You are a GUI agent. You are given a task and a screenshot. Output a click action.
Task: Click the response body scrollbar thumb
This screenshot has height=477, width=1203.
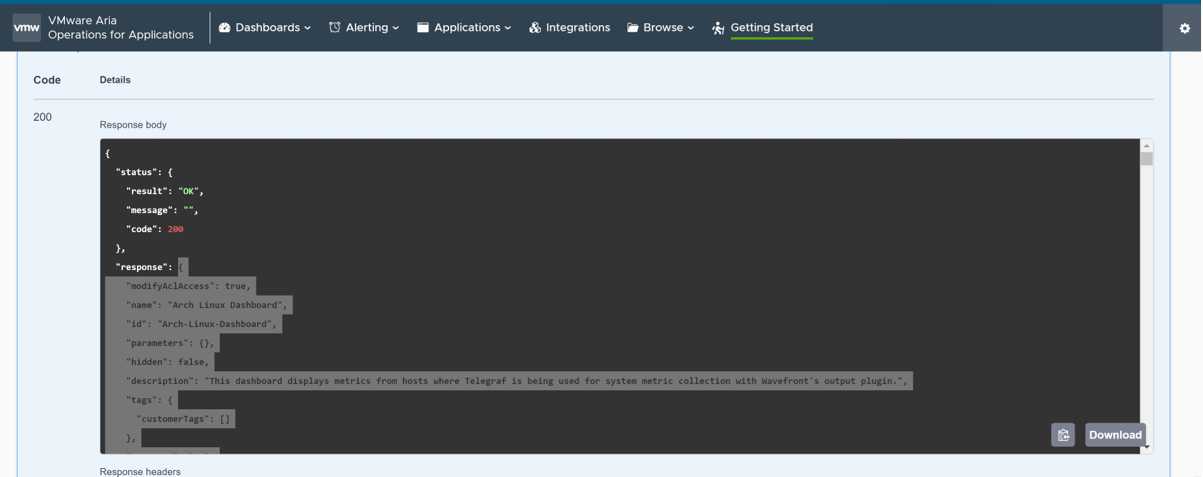(1146, 159)
